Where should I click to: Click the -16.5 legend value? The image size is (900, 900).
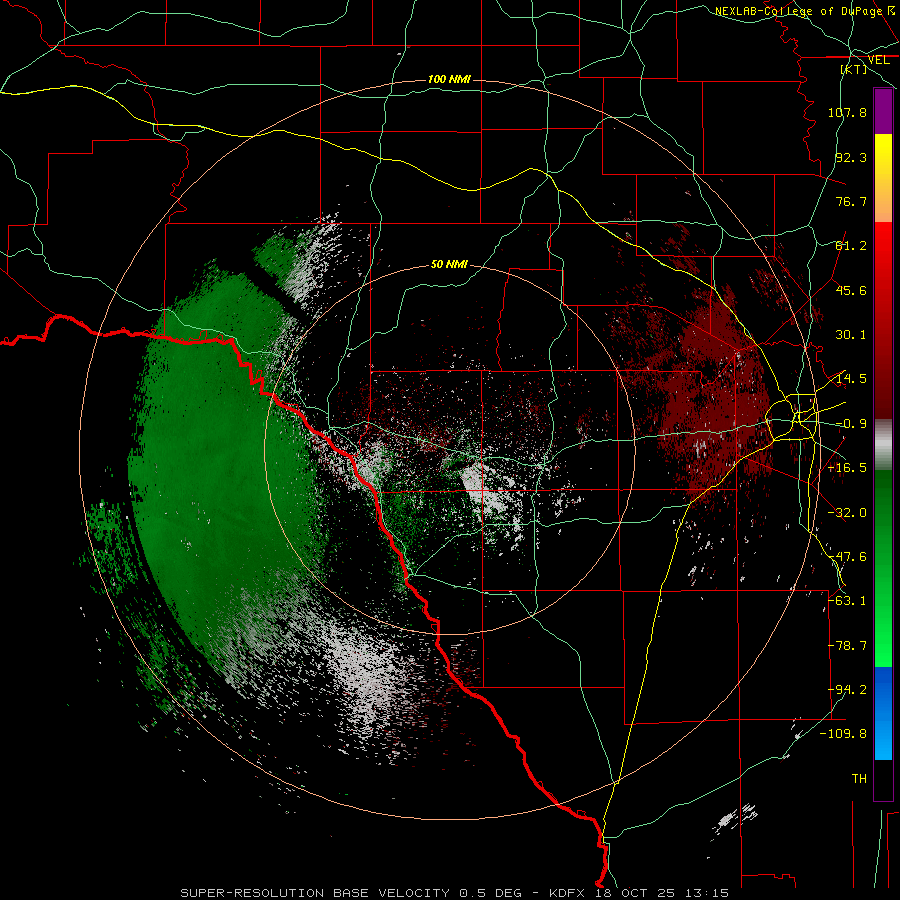click(847, 468)
